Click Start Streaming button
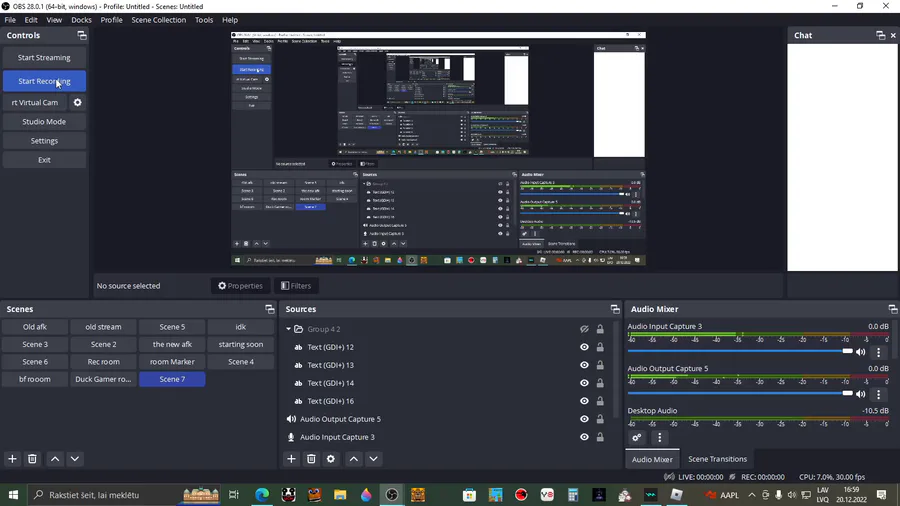900x506 pixels. point(44,57)
